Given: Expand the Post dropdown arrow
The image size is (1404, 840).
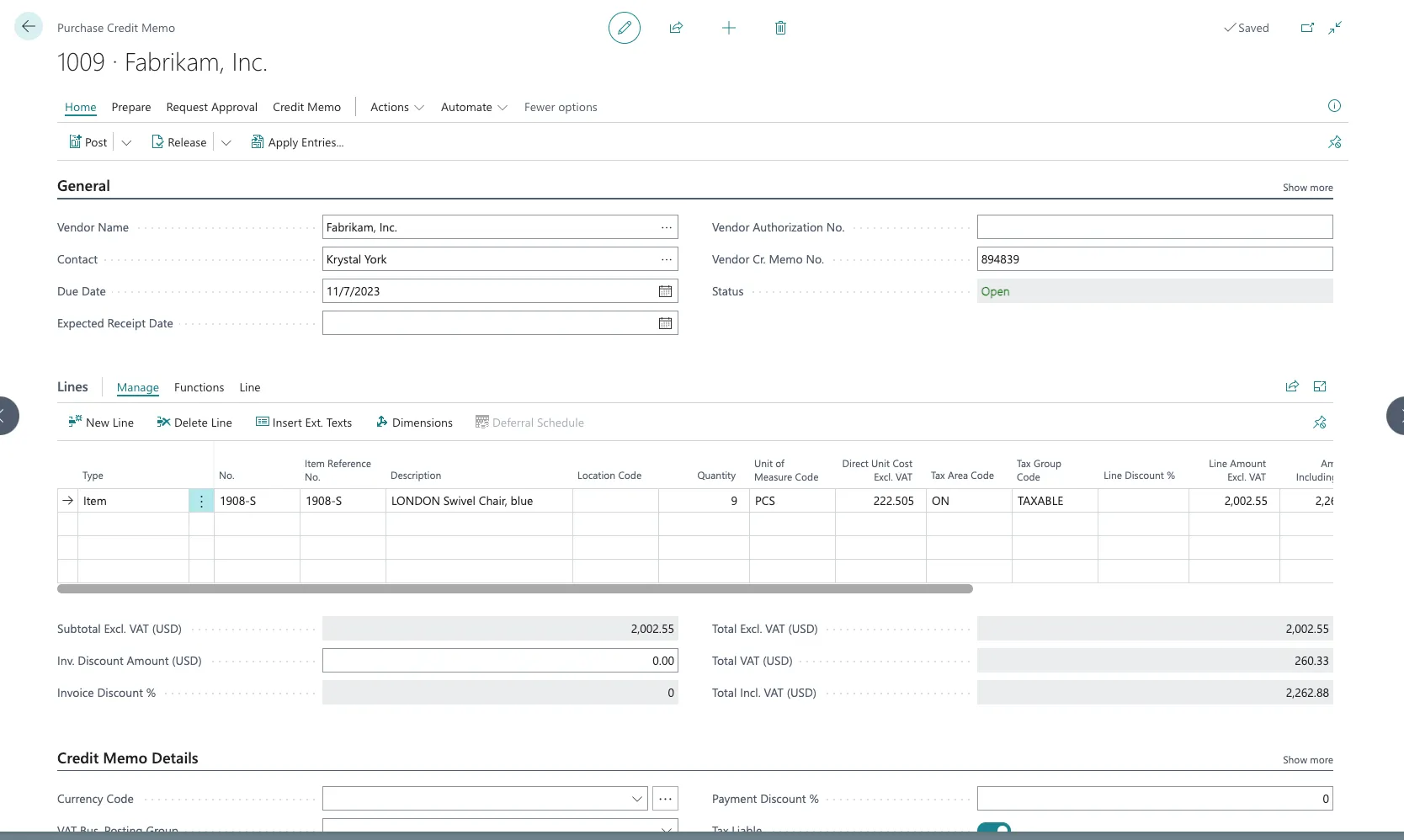Looking at the screenshot, I should tap(126, 142).
